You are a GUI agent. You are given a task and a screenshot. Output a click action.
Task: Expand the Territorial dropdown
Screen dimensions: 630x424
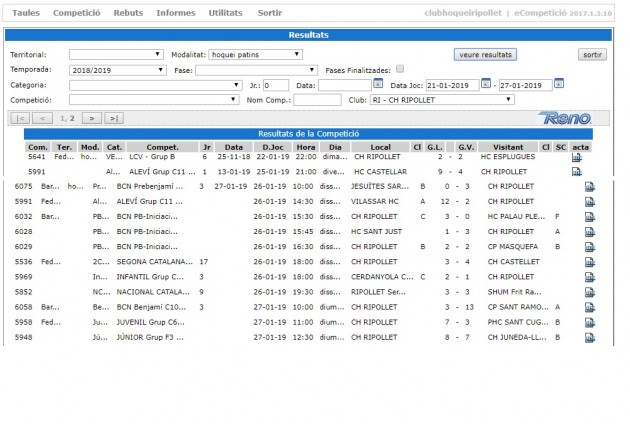(x=116, y=54)
